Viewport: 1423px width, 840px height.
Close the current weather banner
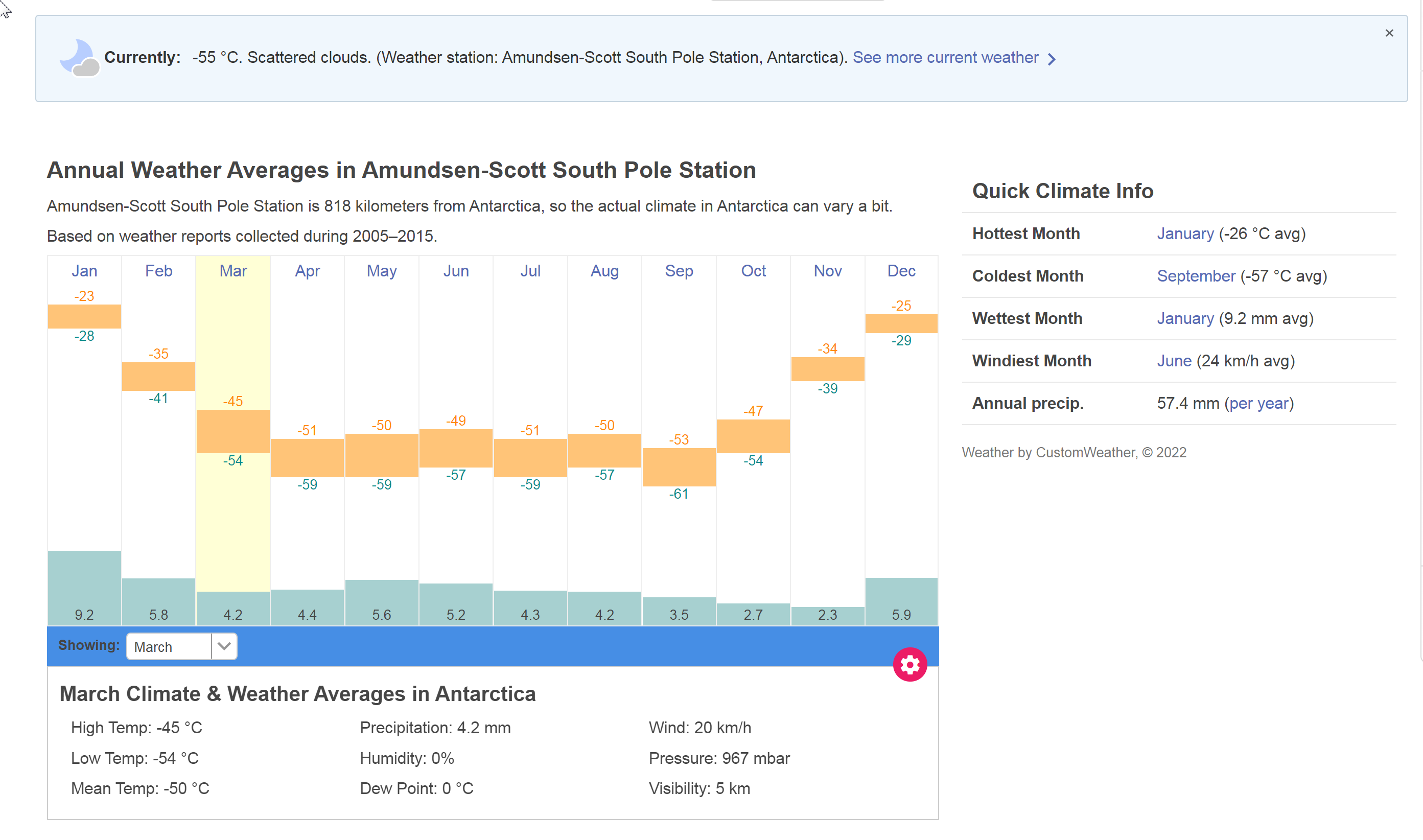[x=1388, y=33]
